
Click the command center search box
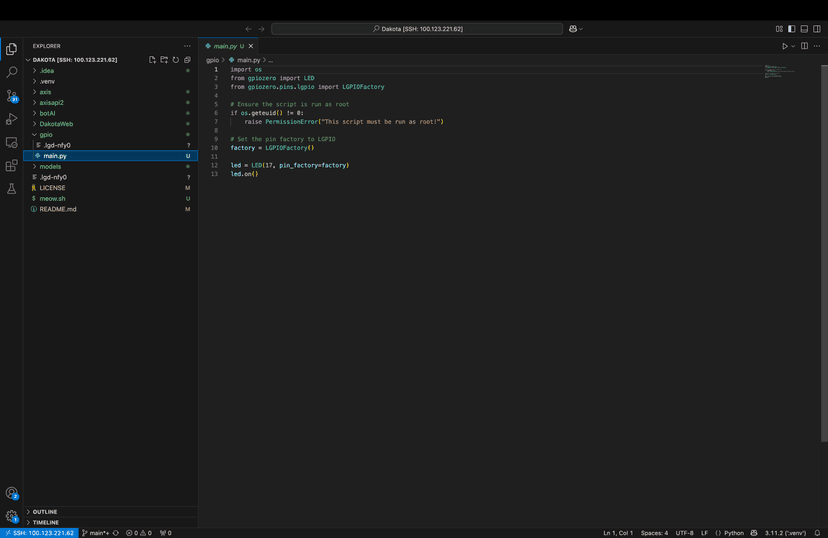(x=417, y=29)
